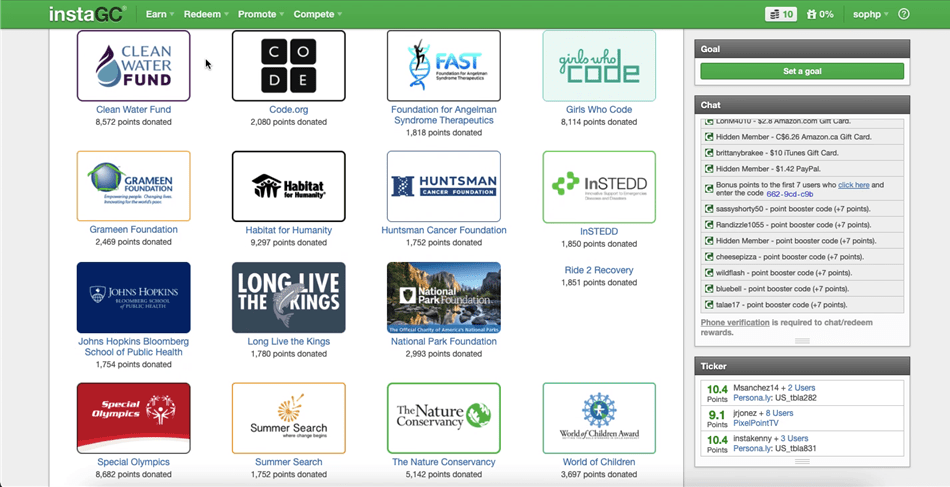The height and width of the screenshot is (487, 950).
Task: Click the ticker panel resize handle
Action: tap(802, 462)
